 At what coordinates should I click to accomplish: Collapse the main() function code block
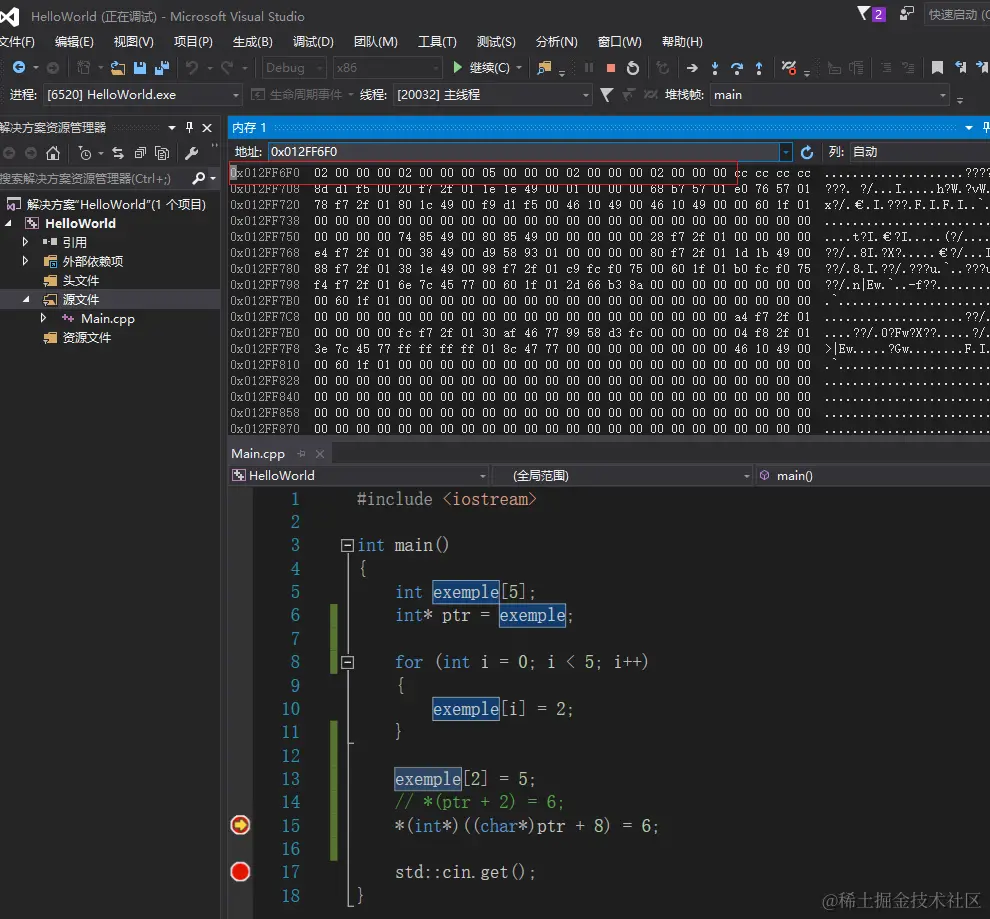pos(347,545)
